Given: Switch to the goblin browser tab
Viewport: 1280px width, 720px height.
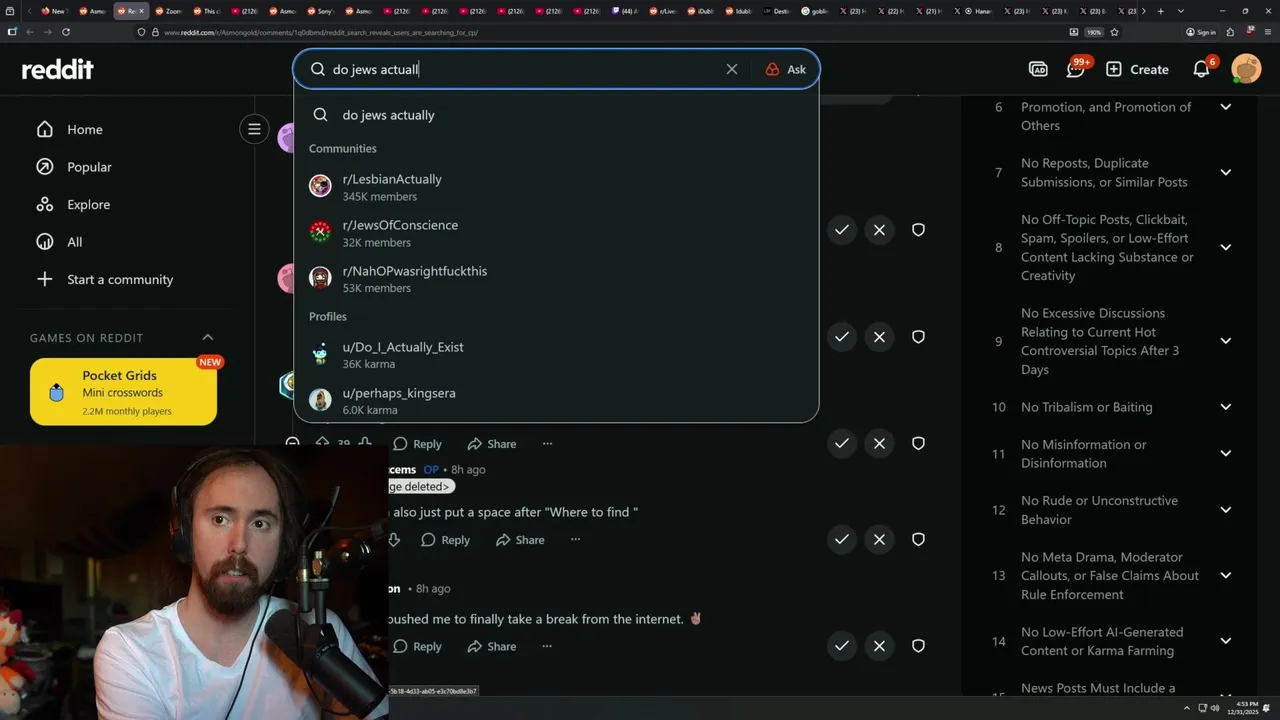Looking at the screenshot, I should point(814,11).
